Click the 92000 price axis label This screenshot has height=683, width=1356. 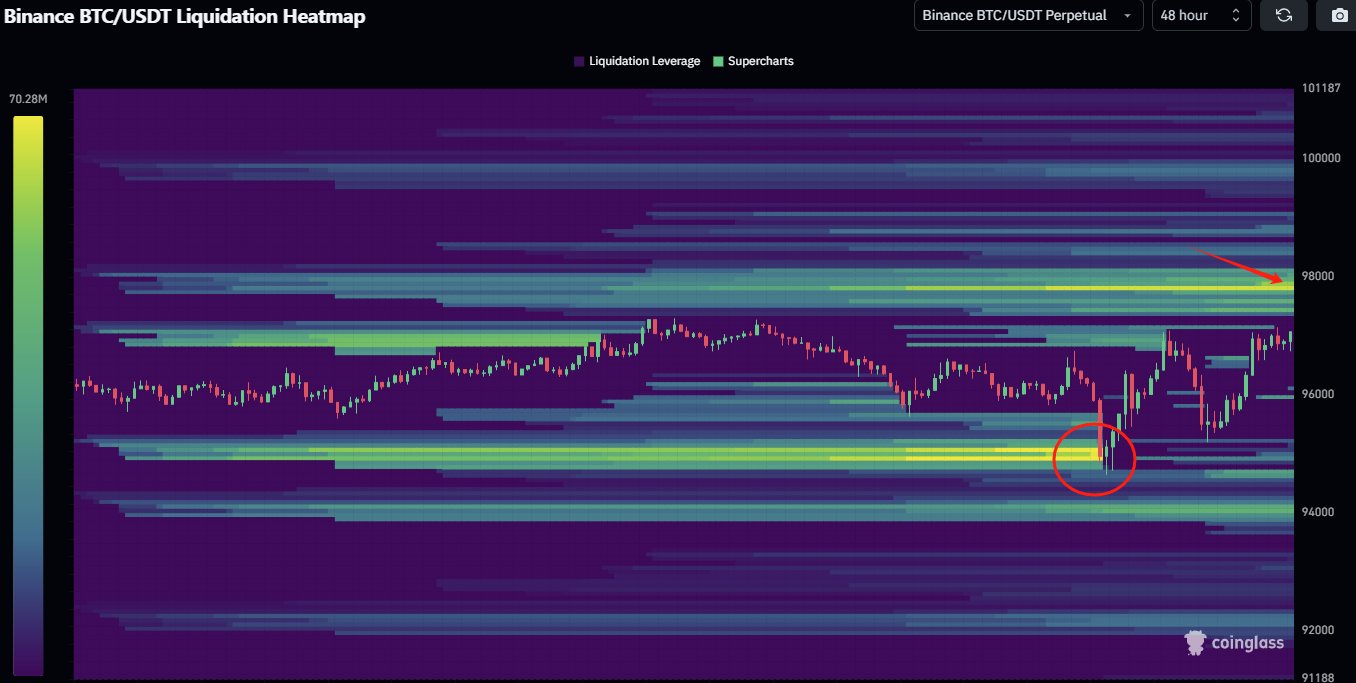pyautogui.click(x=1316, y=630)
